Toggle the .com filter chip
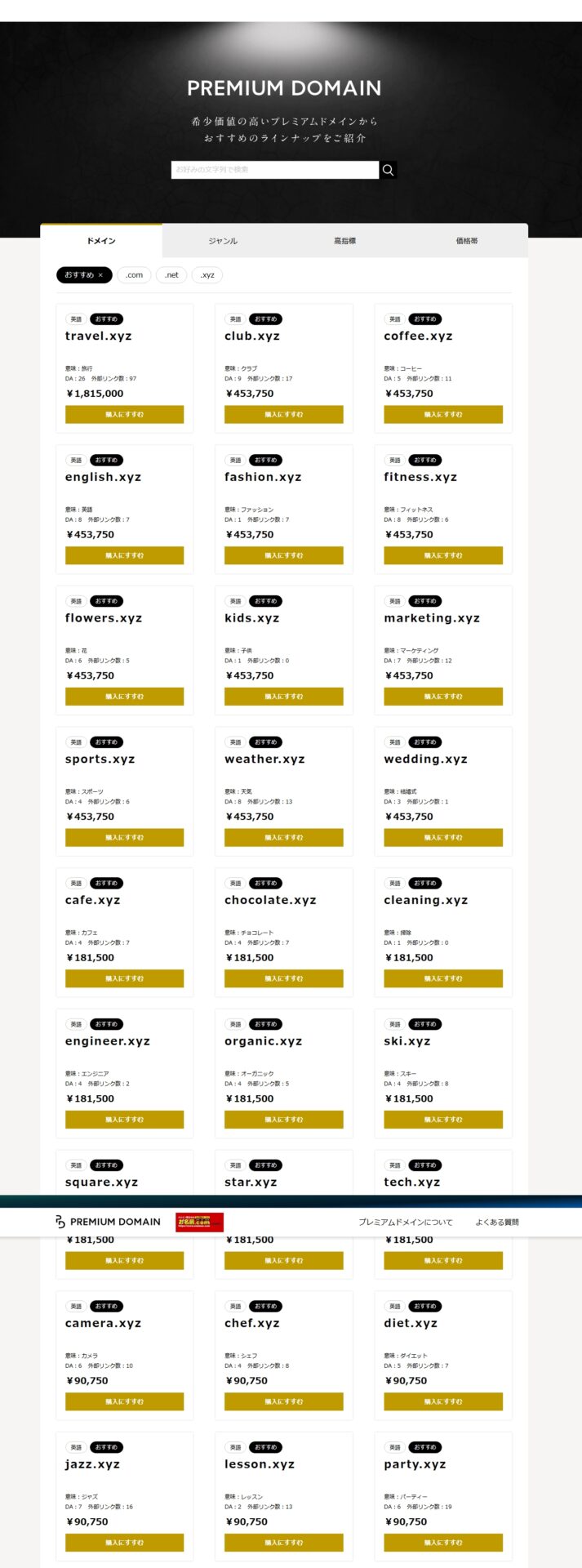 click(134, 275)
